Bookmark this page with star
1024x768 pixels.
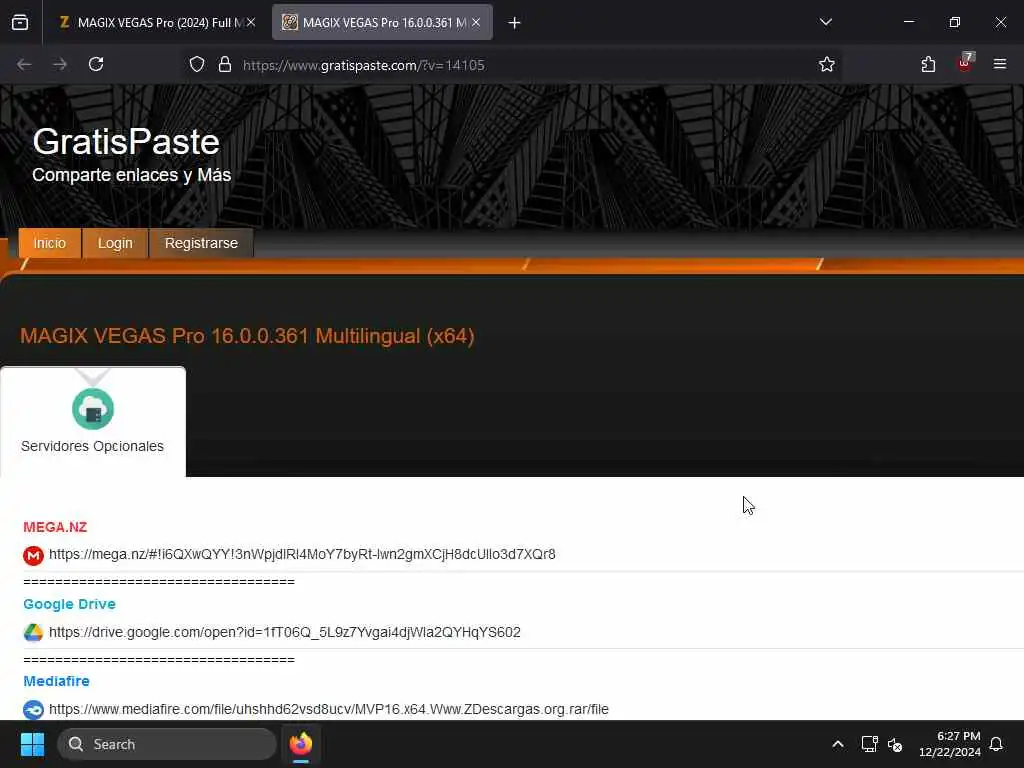tap(827, 65)
